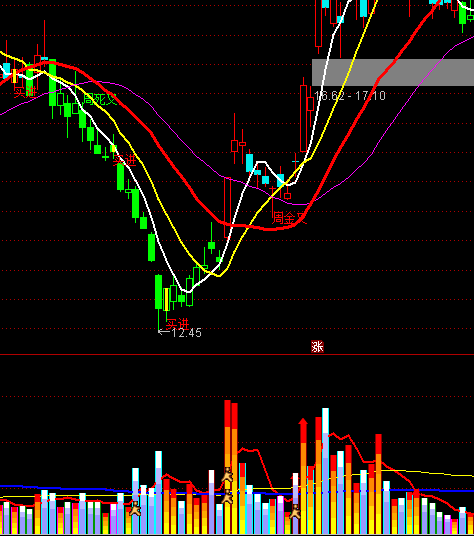Click the tallest red volume bar
Viewport: 474px width, 536px height.
coord(228,467)
